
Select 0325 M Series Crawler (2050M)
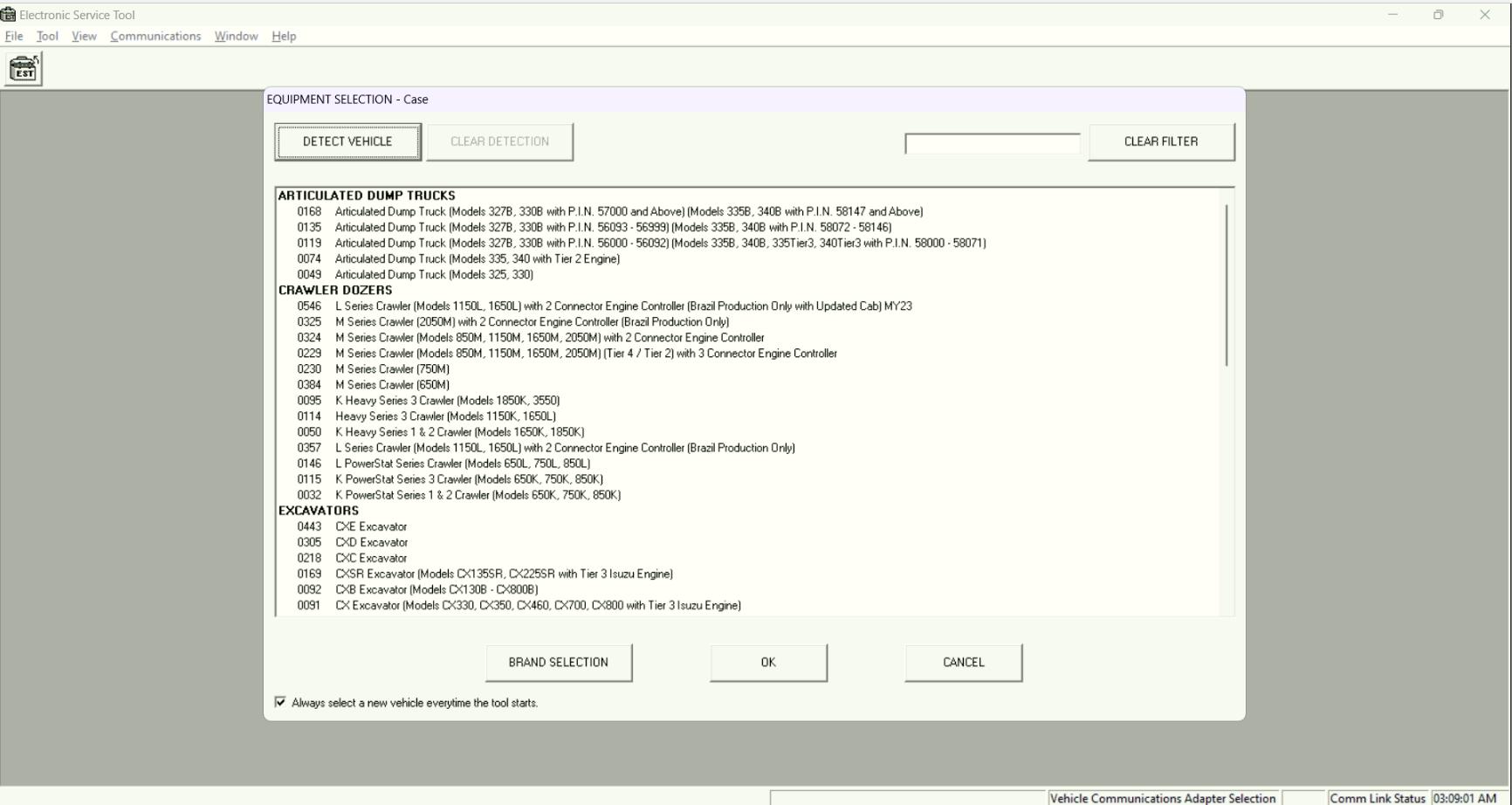(x=512, y=322)
